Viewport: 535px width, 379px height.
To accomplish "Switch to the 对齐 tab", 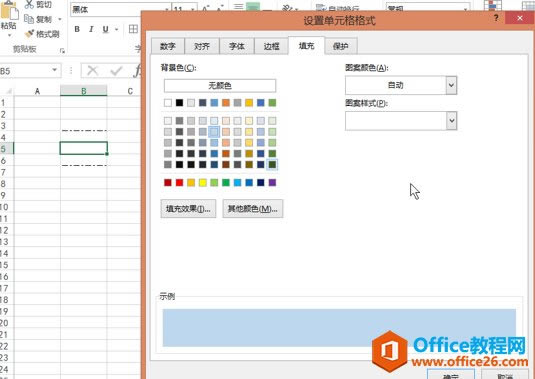I will (202, 46).
